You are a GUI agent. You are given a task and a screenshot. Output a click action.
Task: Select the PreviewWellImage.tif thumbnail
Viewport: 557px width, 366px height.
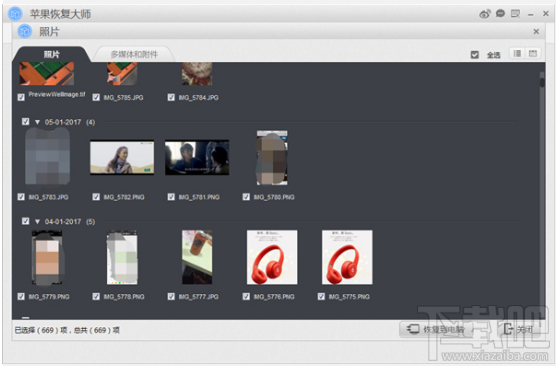pyautogui.click(x=47, y=74)
